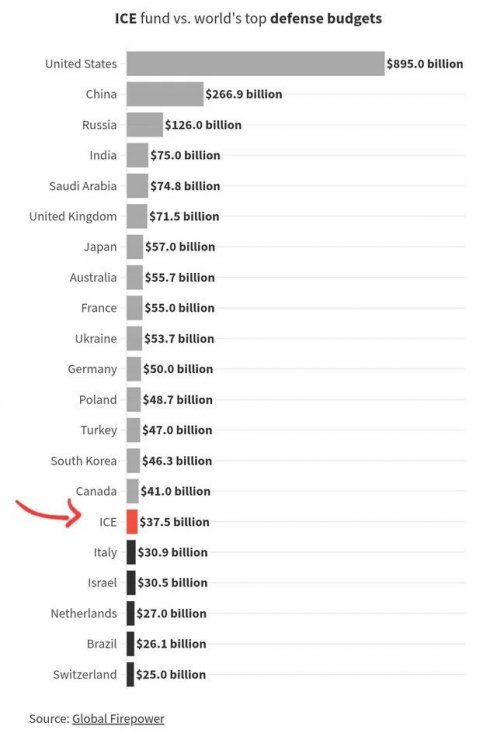
Task: Click the red ICE bar
Action: click(x=132, y=521)
